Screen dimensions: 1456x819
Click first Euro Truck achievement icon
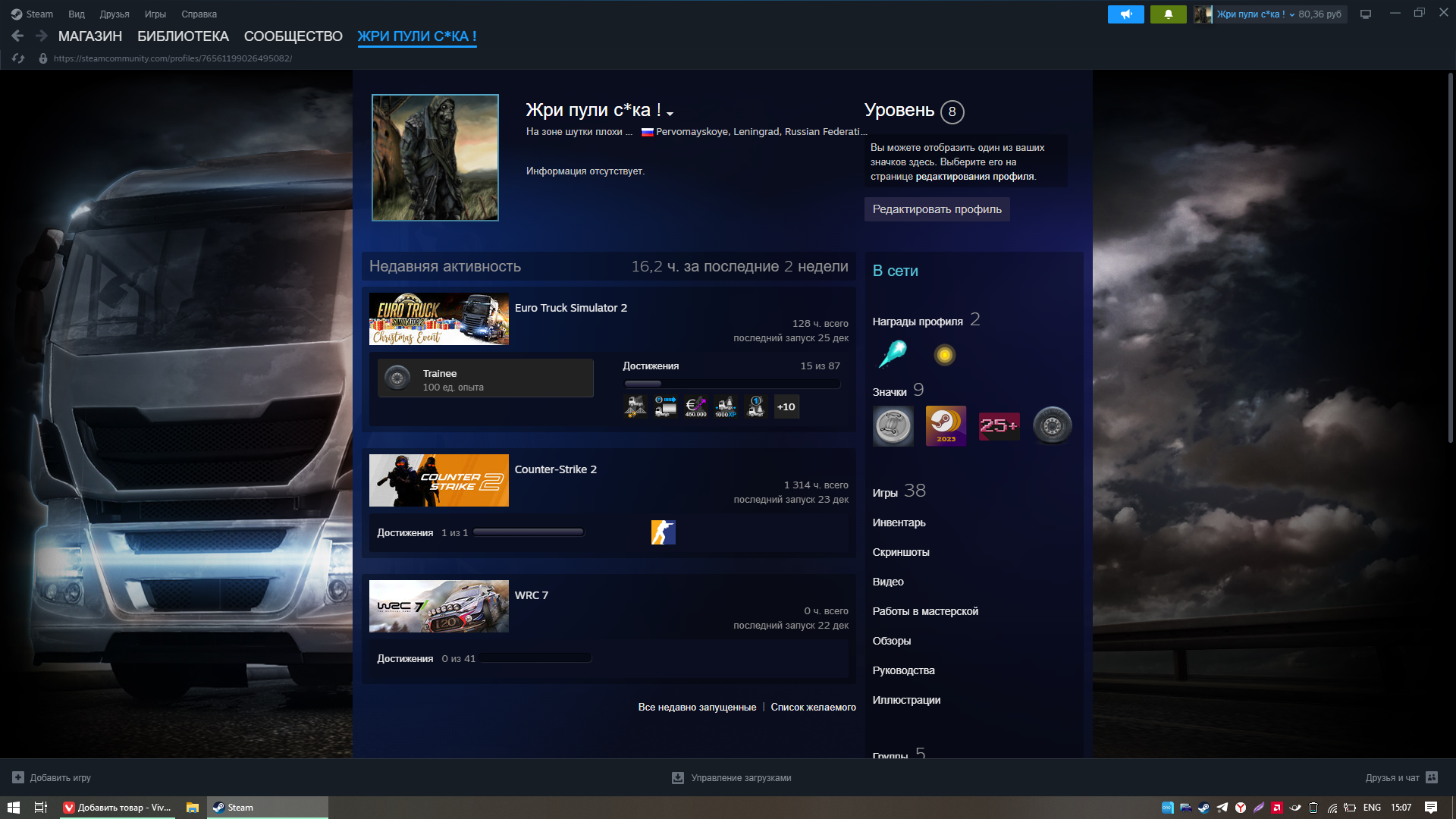(635, 406)
